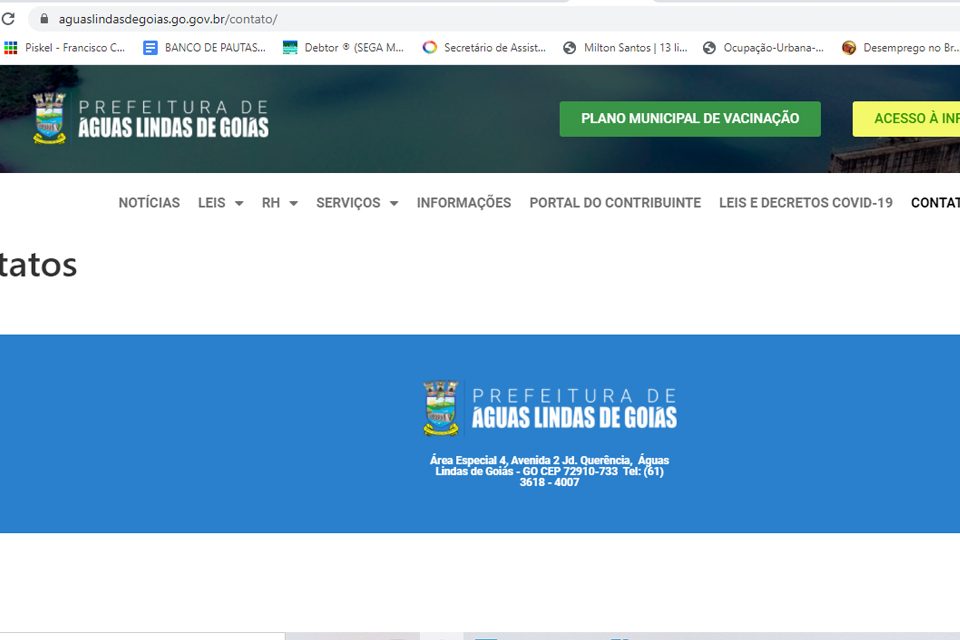
Task: Expand the LEIS dropdown menu
Action: pyautogui.click(x=221, y=203)
